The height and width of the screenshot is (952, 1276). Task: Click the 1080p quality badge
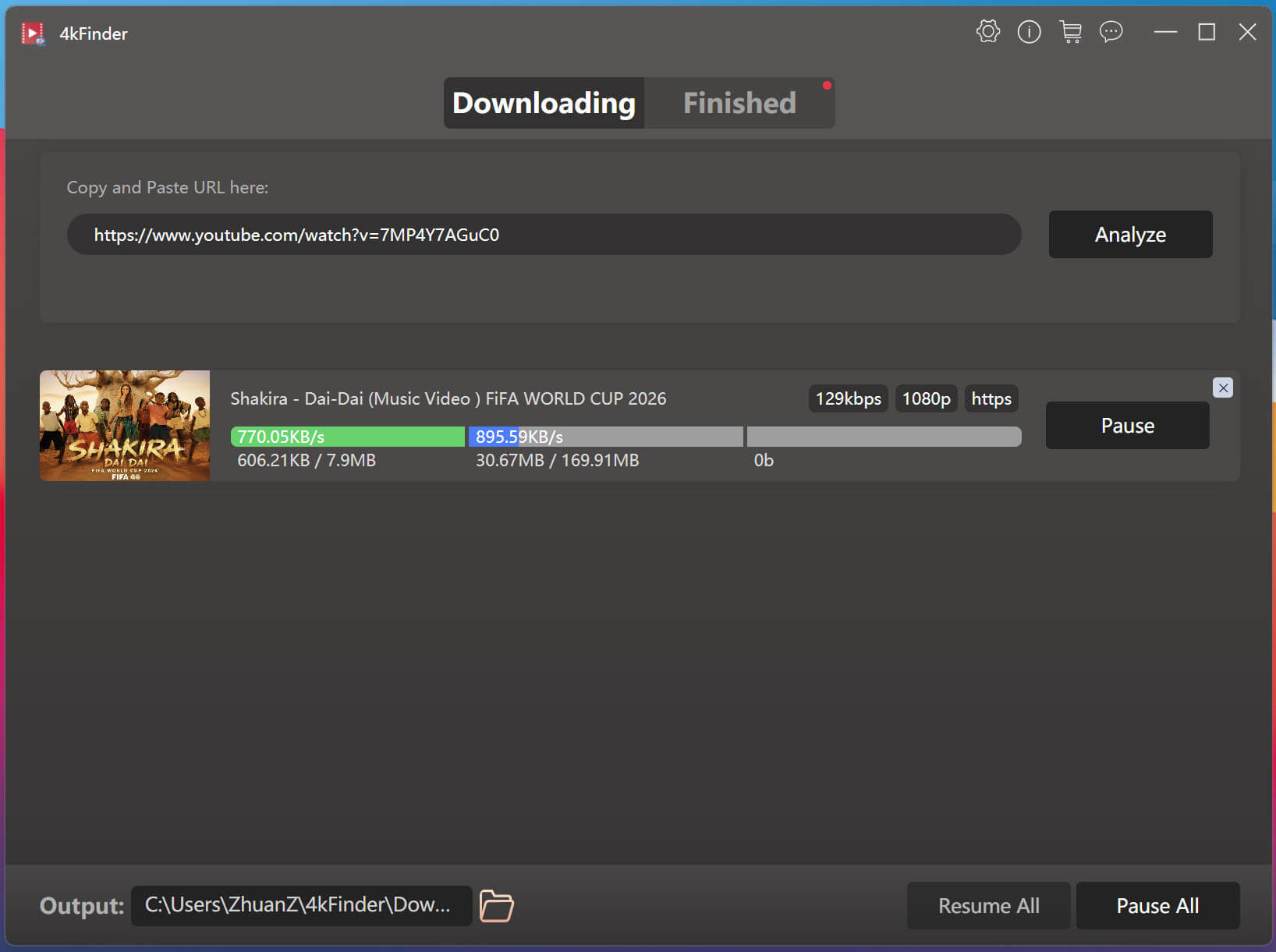coord(926,398)
